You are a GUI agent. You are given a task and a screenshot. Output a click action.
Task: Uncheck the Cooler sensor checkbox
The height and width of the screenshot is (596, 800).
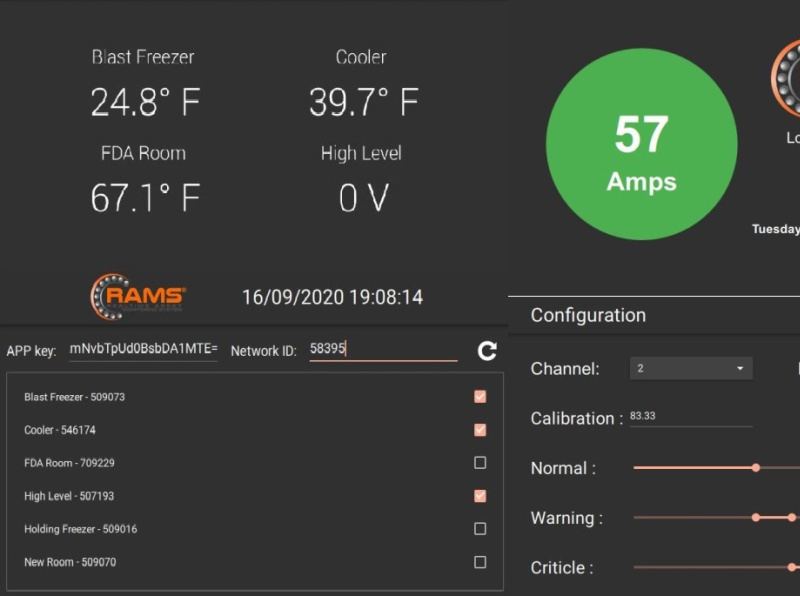pos(479,429)
